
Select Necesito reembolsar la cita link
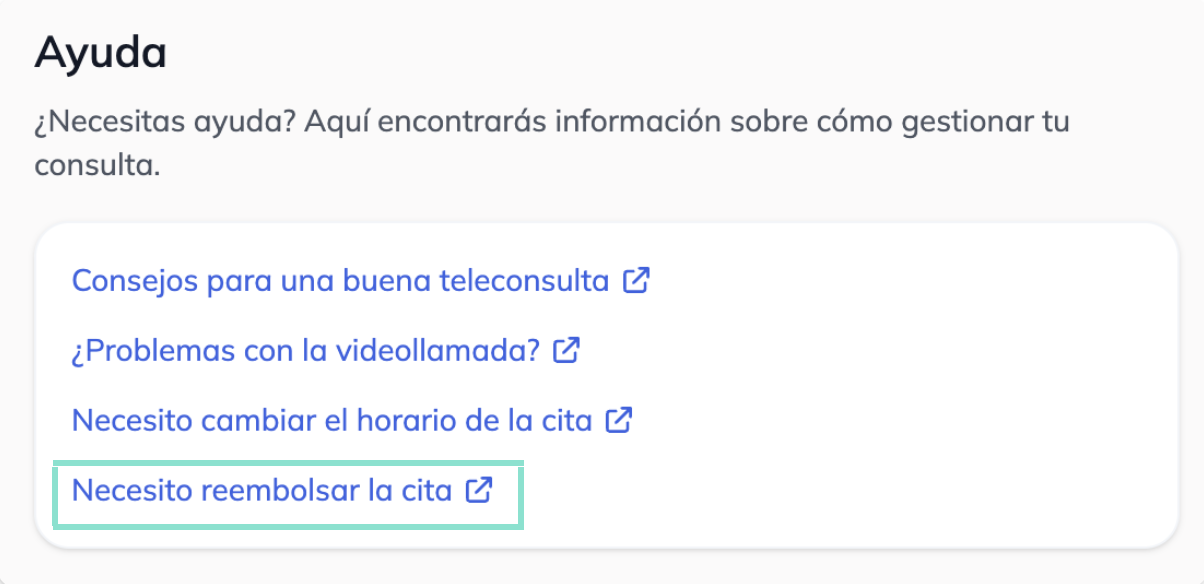pyautogui.click(x=262, y=491)
